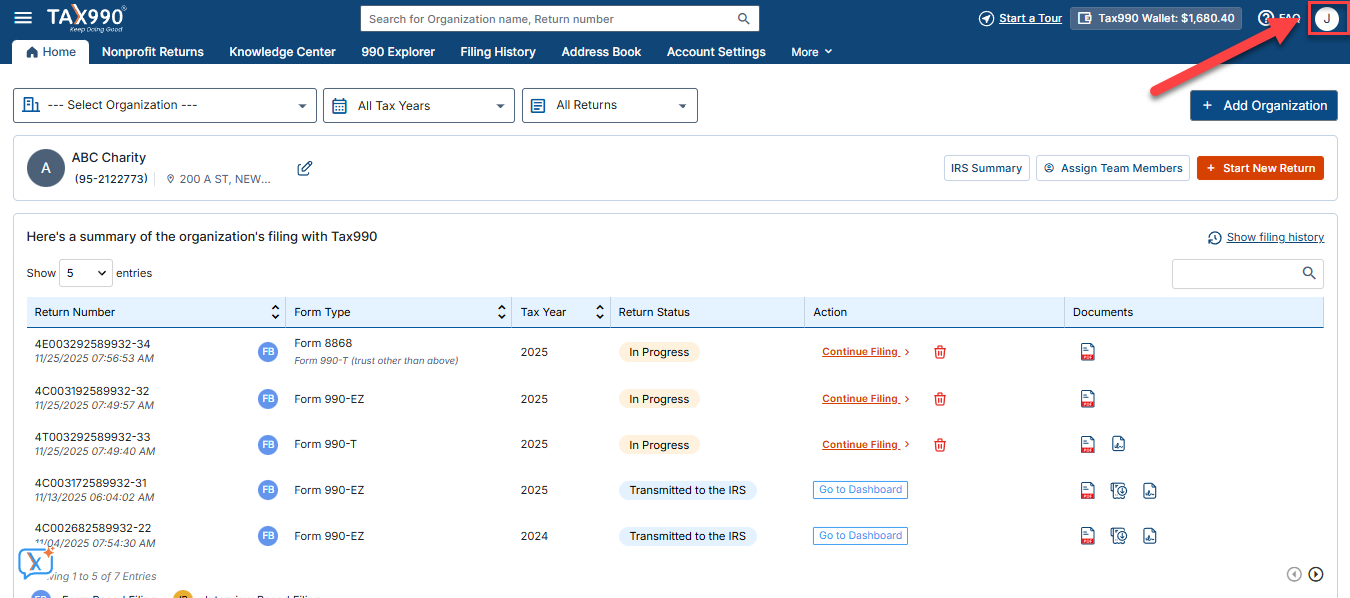Sort the table by Form Type

(x=501, y=312)
